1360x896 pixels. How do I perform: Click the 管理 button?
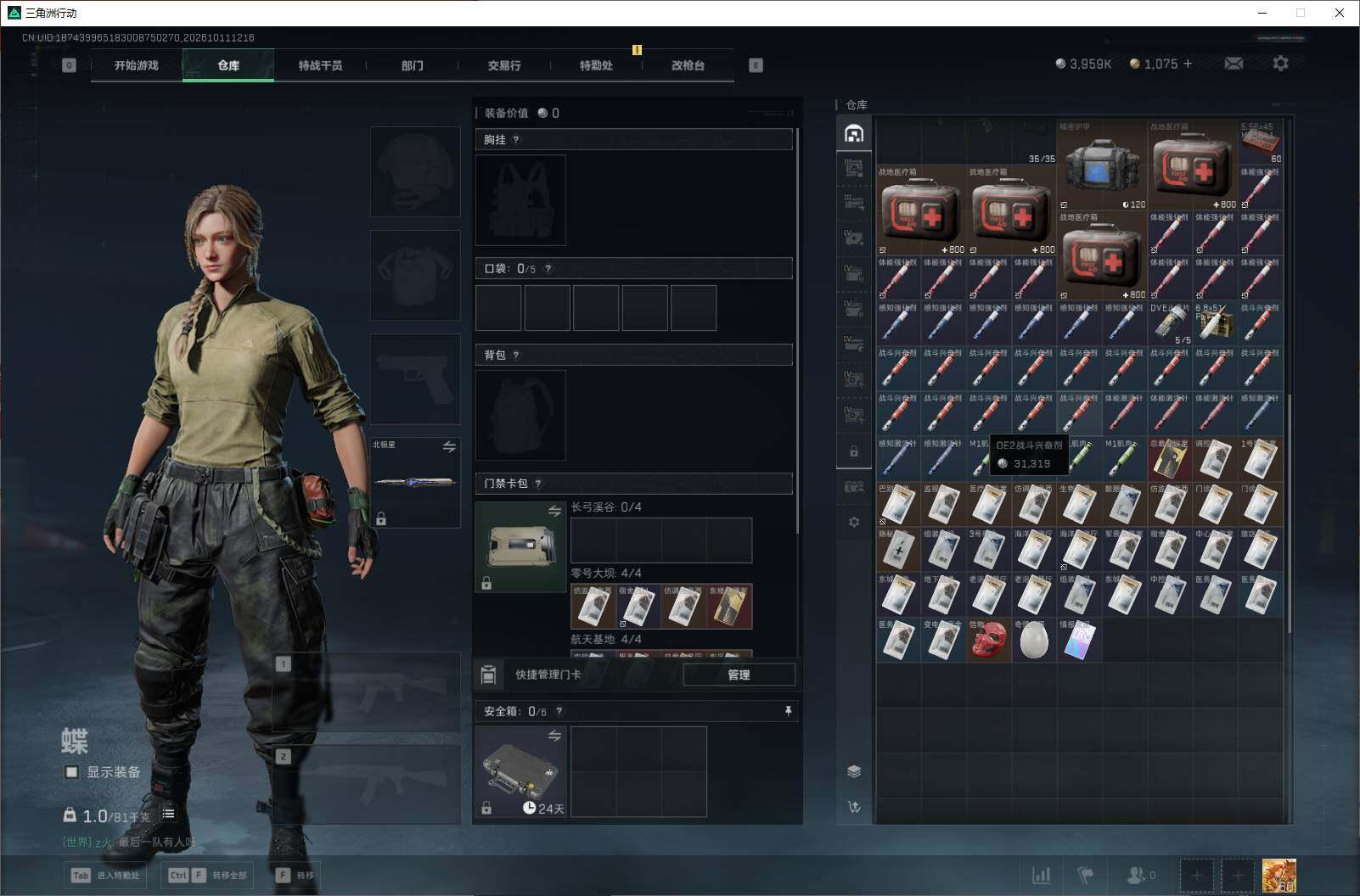739,675
